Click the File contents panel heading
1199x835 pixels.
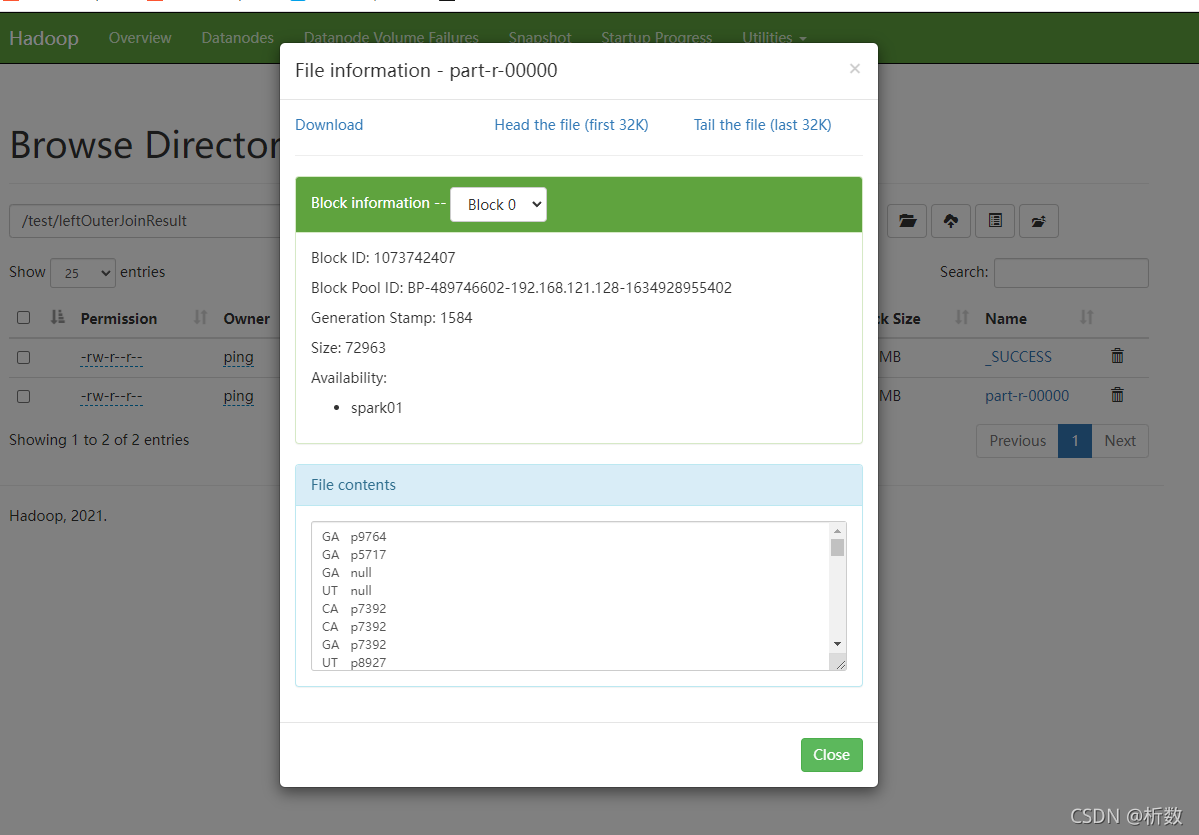coord(579,485)
